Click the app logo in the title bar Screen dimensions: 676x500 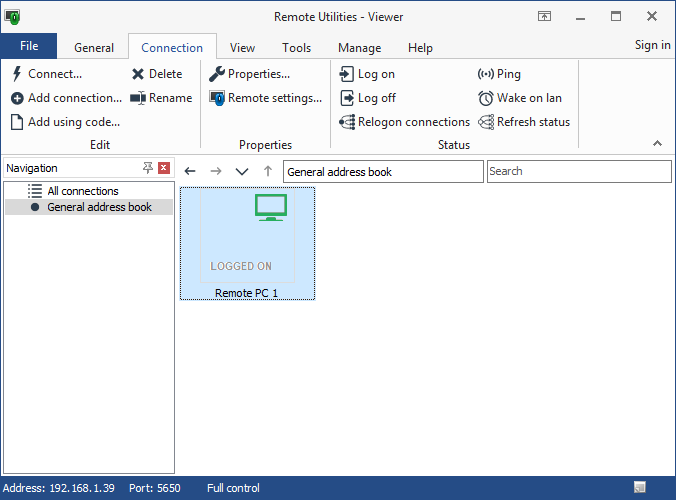coord(13,17)
